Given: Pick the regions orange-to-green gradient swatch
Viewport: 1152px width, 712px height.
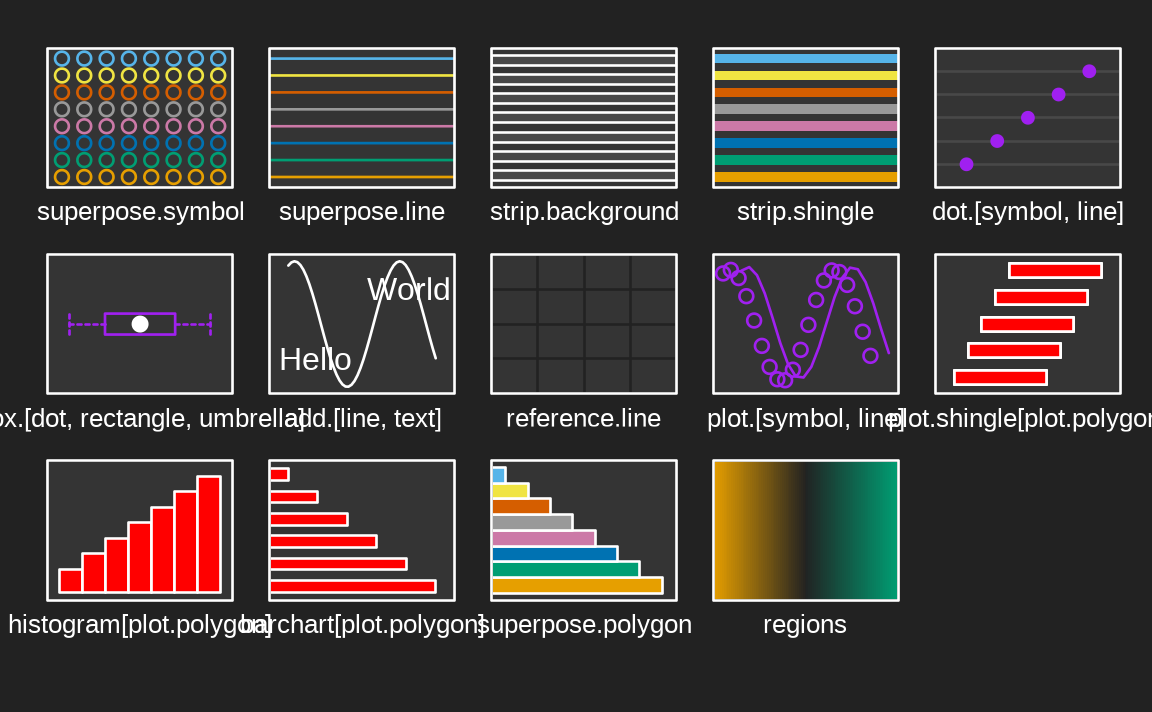Looking at the screenshot, I should click(x=806, y=530).
